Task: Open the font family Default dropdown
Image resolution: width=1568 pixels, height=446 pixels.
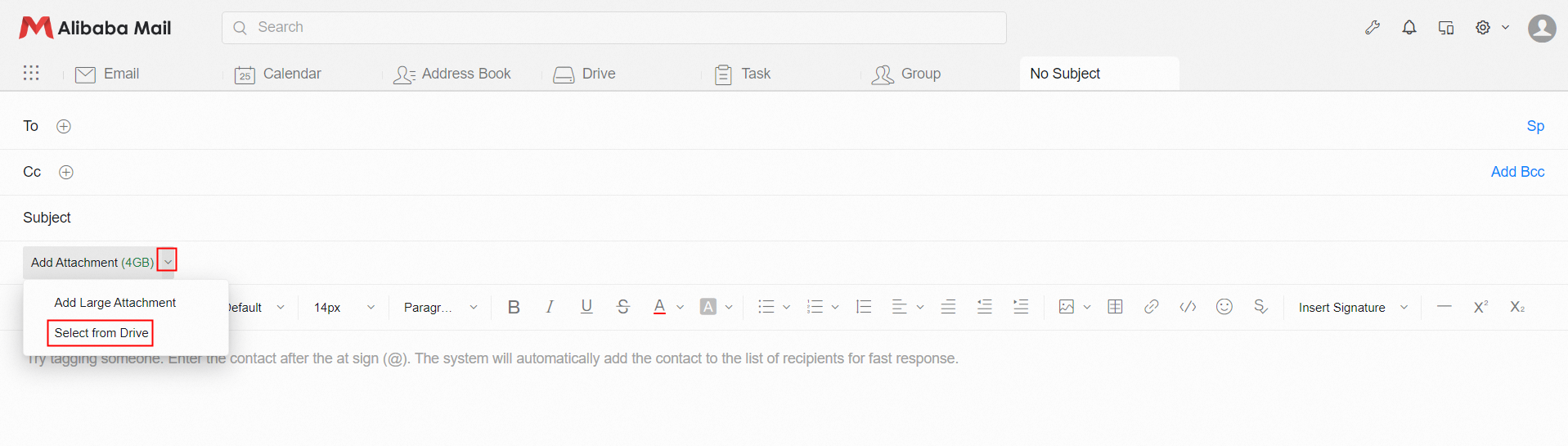Action: pyautogui.click(x=256, y=308)
